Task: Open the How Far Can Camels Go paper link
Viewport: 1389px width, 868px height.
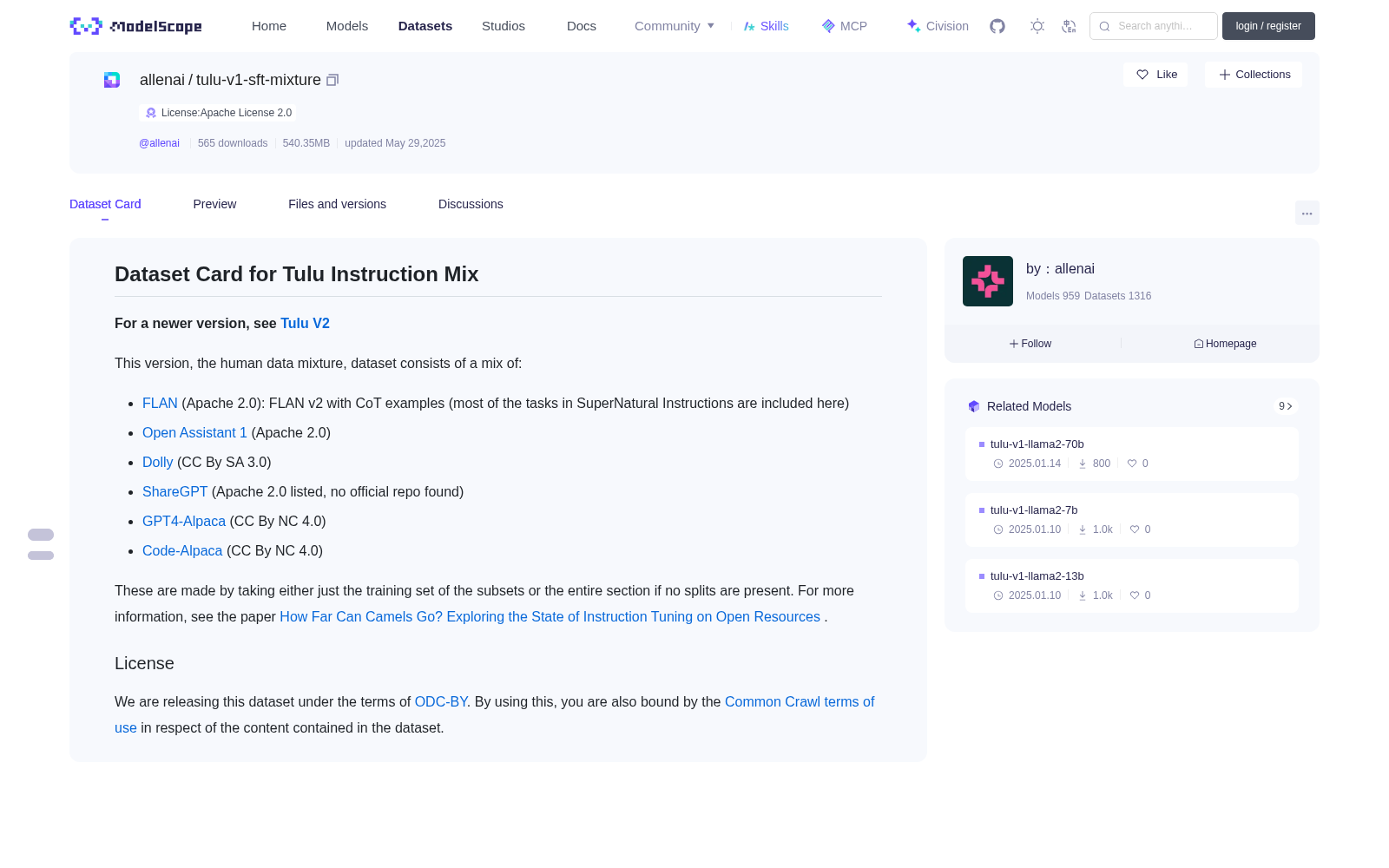Action: point(550,617)
